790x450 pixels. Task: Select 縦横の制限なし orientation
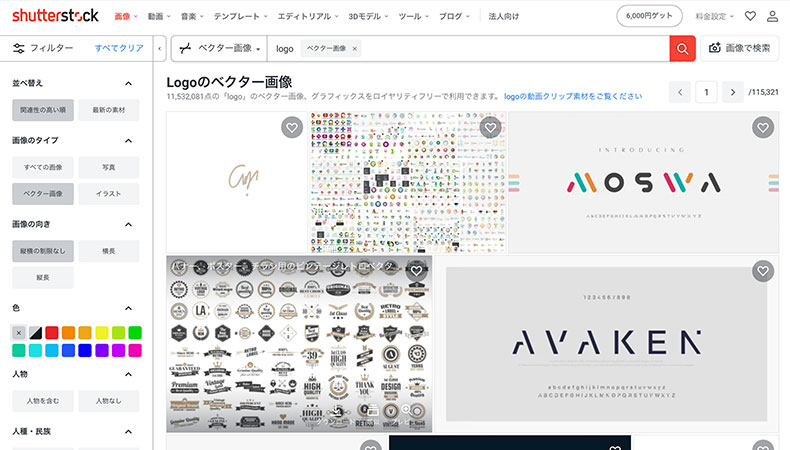click(x=43, y=251)
